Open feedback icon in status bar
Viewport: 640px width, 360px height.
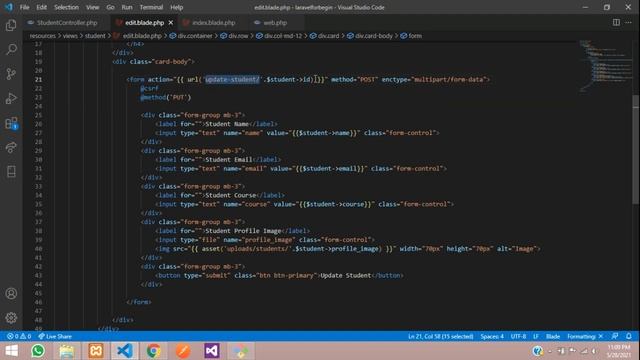(615, 336)
